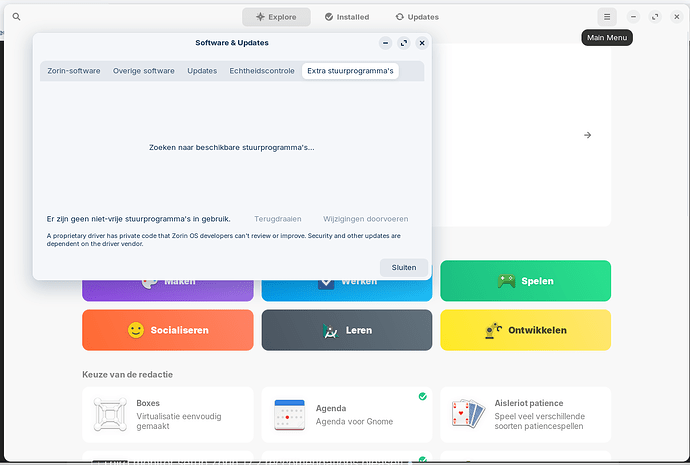
Task: Click the installed checkmark on Agenda
Action: [x=422, y=396]
